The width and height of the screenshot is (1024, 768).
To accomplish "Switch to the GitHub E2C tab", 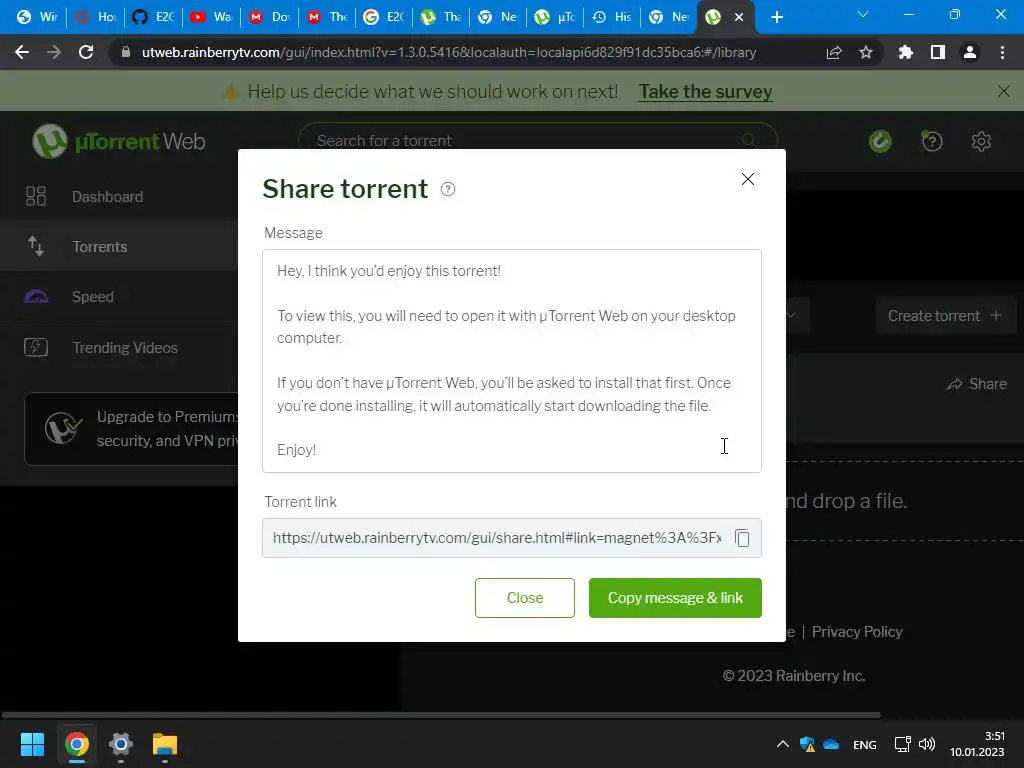I will [x=153, y=17].
